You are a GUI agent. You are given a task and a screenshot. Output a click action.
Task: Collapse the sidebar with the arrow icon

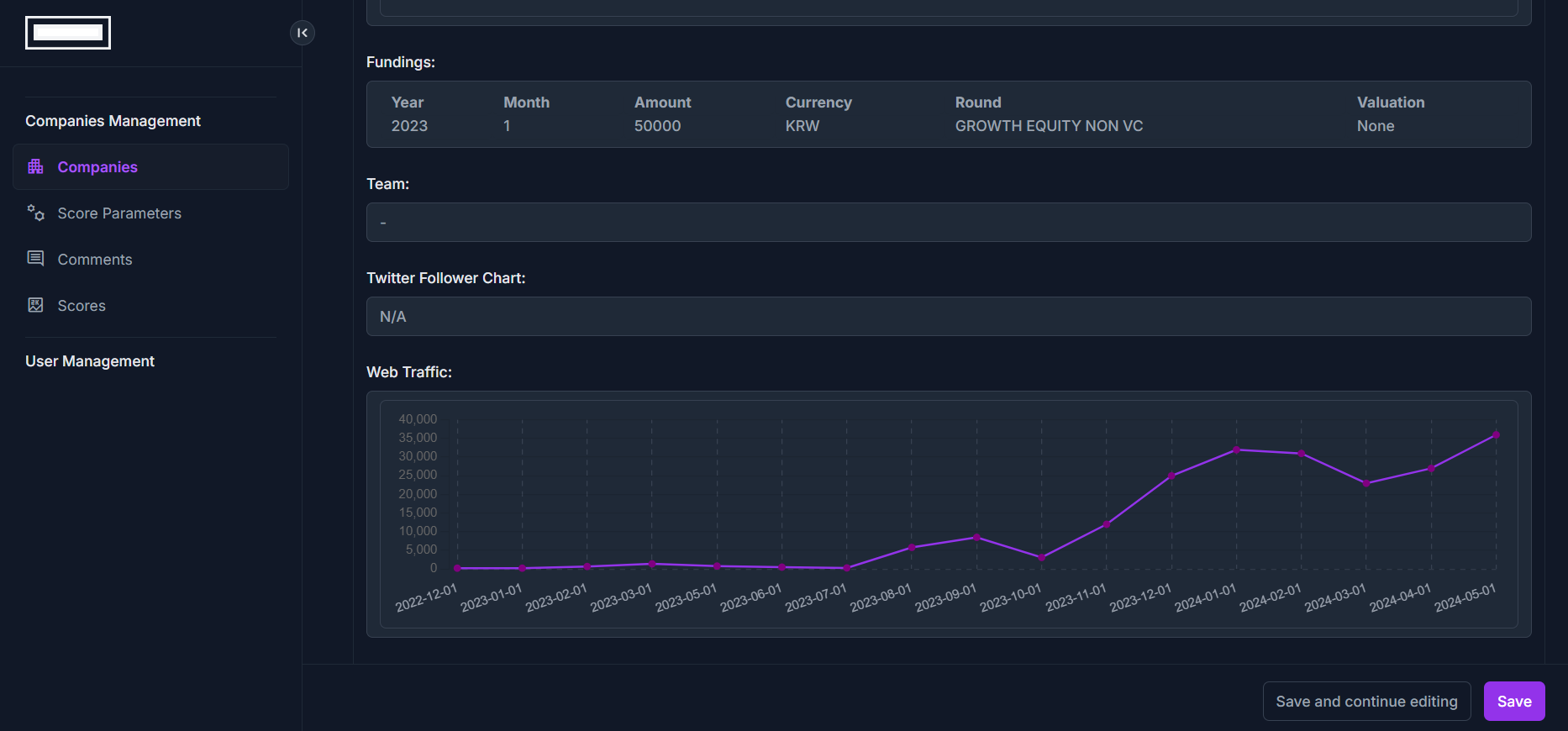tap(303, 33)
